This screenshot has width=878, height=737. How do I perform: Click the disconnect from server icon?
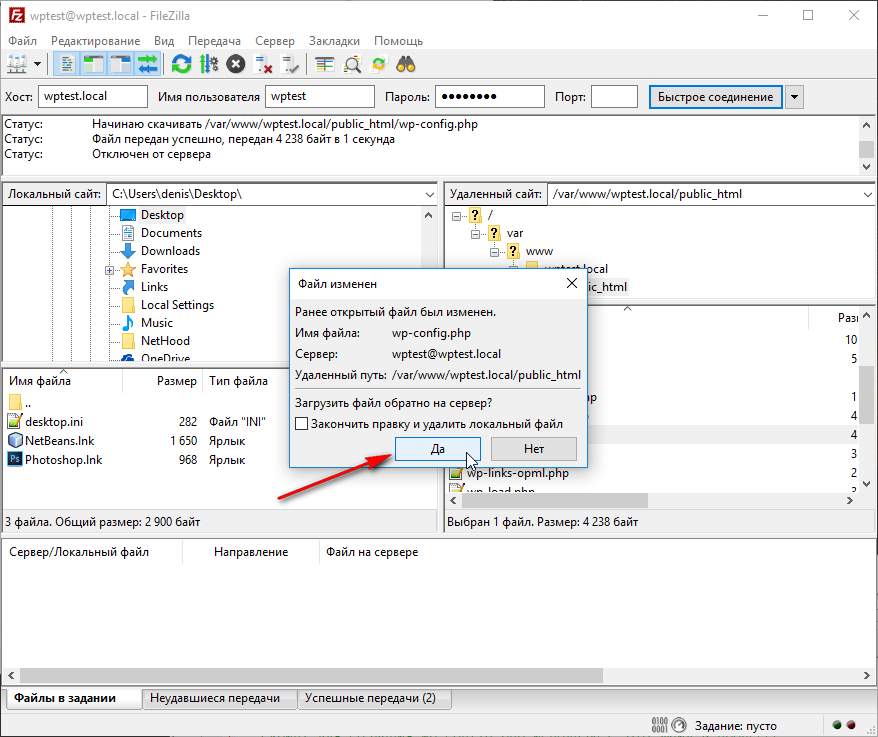click(264, 64)
